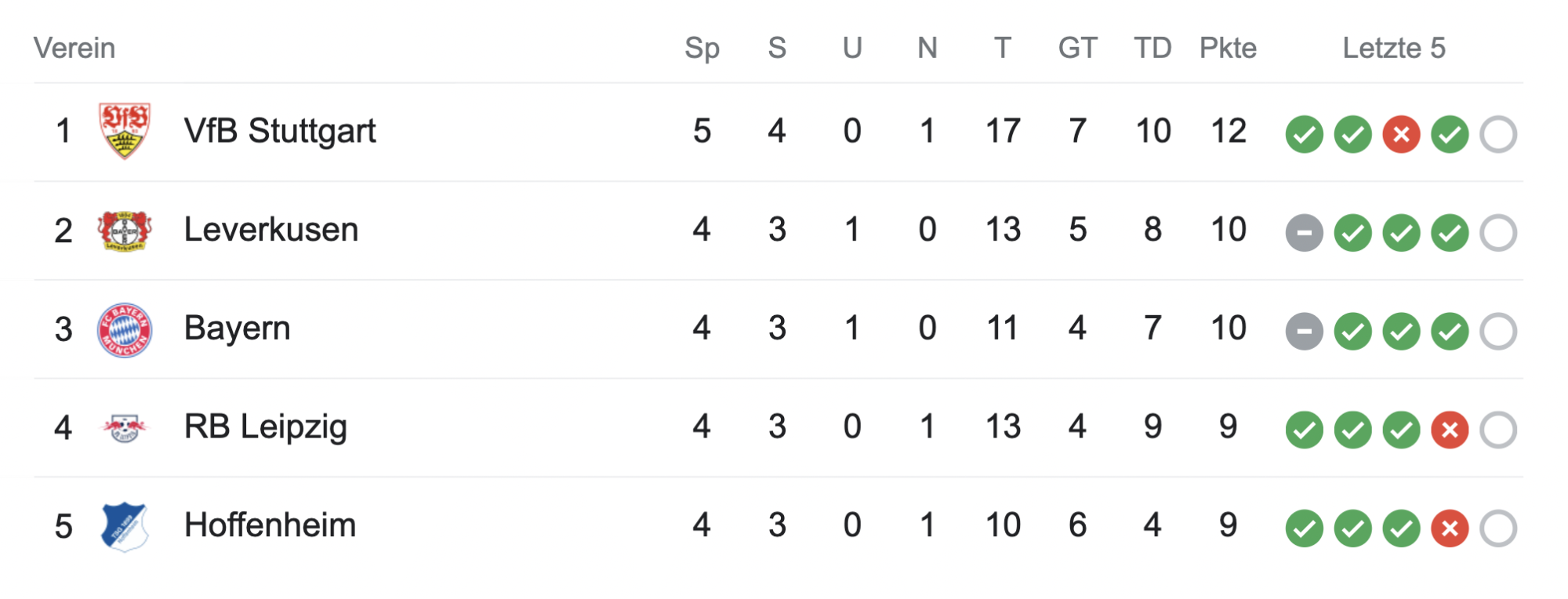The width and height of the screenshot is (1568, 599).
Task: Click the Pkte column header
Action: click(x=1228, y=49)
